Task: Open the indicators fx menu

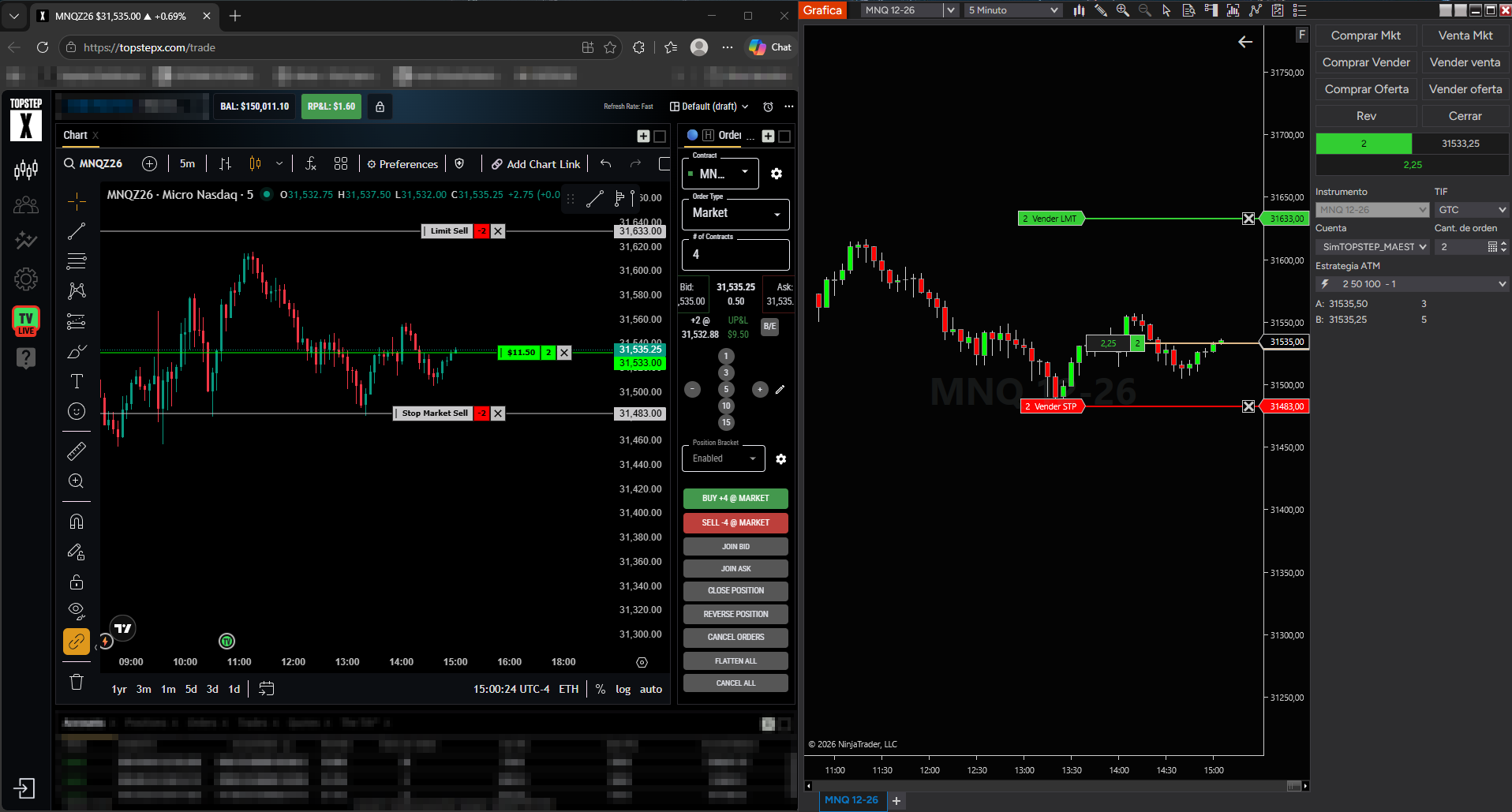Action: pyautogui.click(x=311, y=163)
